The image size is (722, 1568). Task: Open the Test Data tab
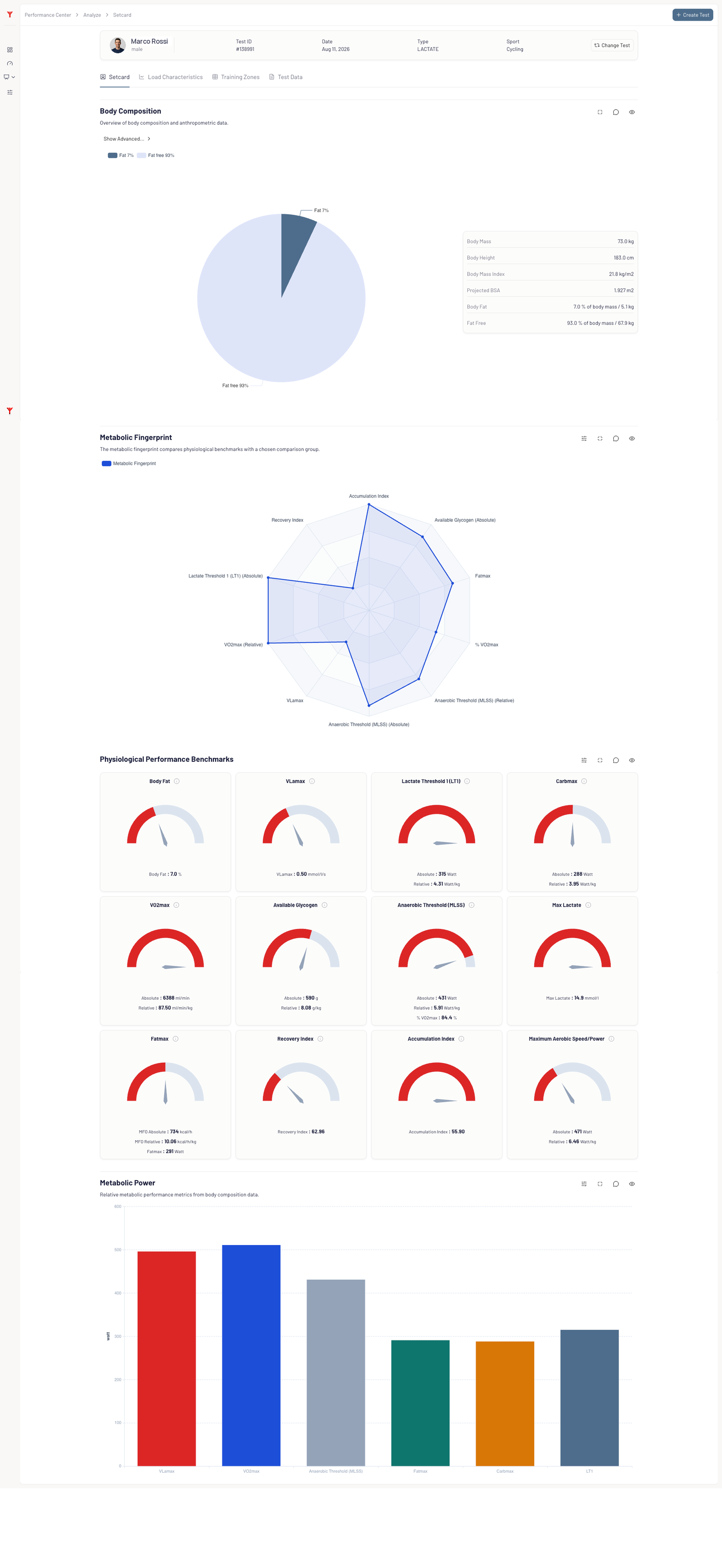[x=285, y=77]
